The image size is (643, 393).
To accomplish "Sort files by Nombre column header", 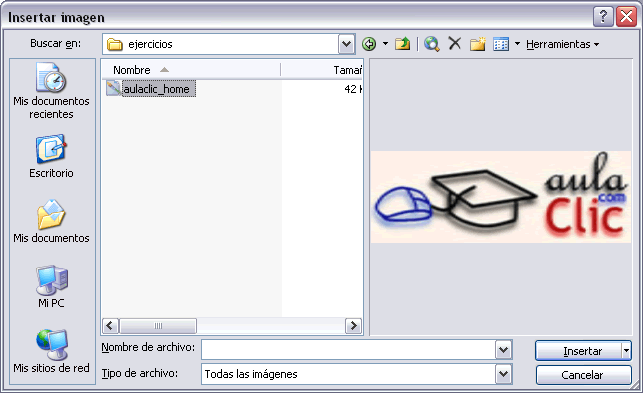I will click(191, 70).
